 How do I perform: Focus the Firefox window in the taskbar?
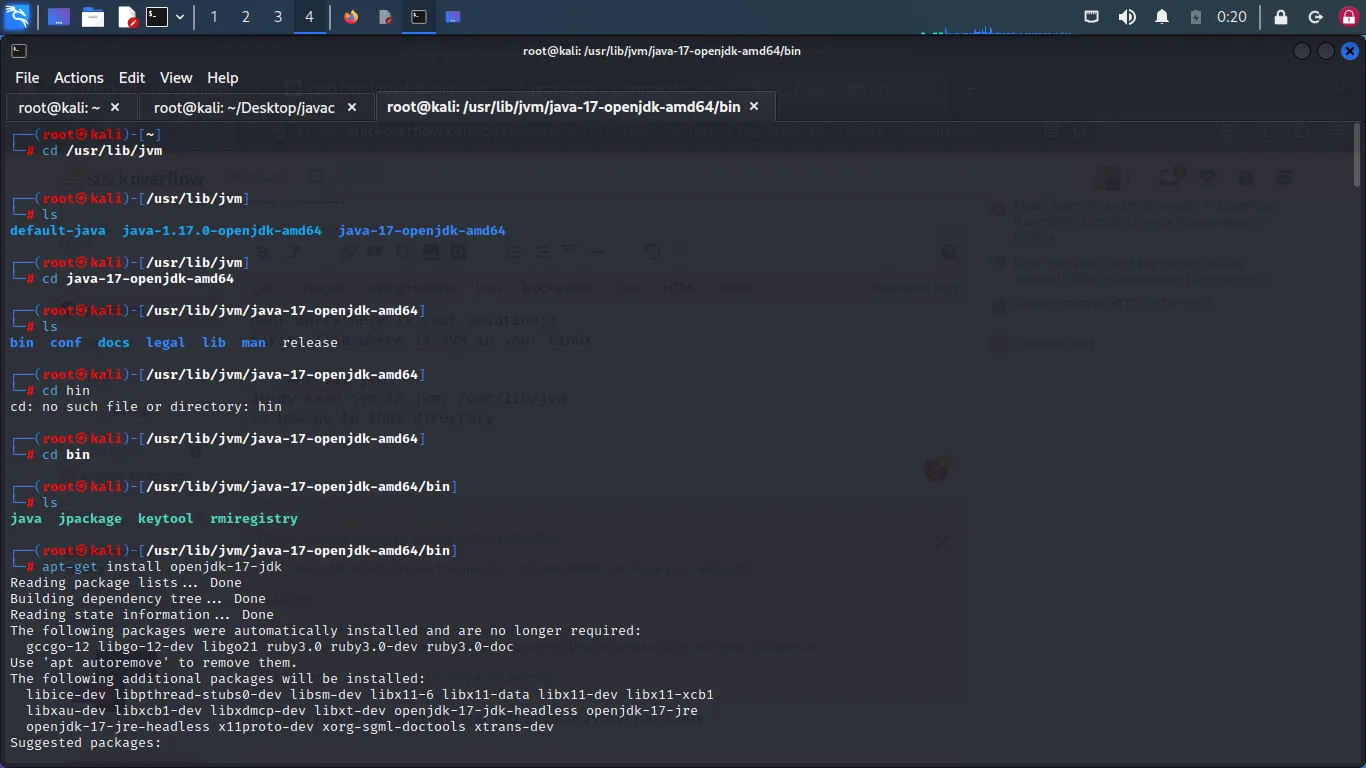pyautogui.click(x=351, y=17)
